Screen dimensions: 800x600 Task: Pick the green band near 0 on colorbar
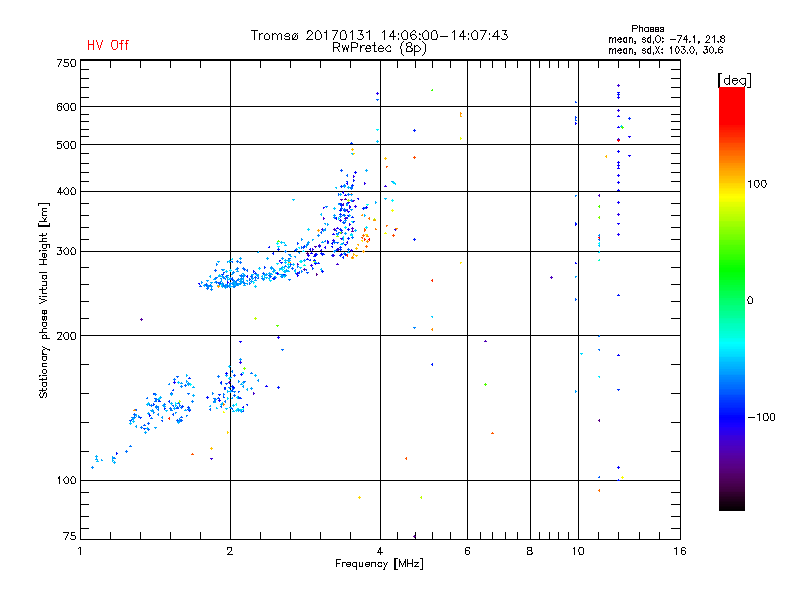point(731,297)
